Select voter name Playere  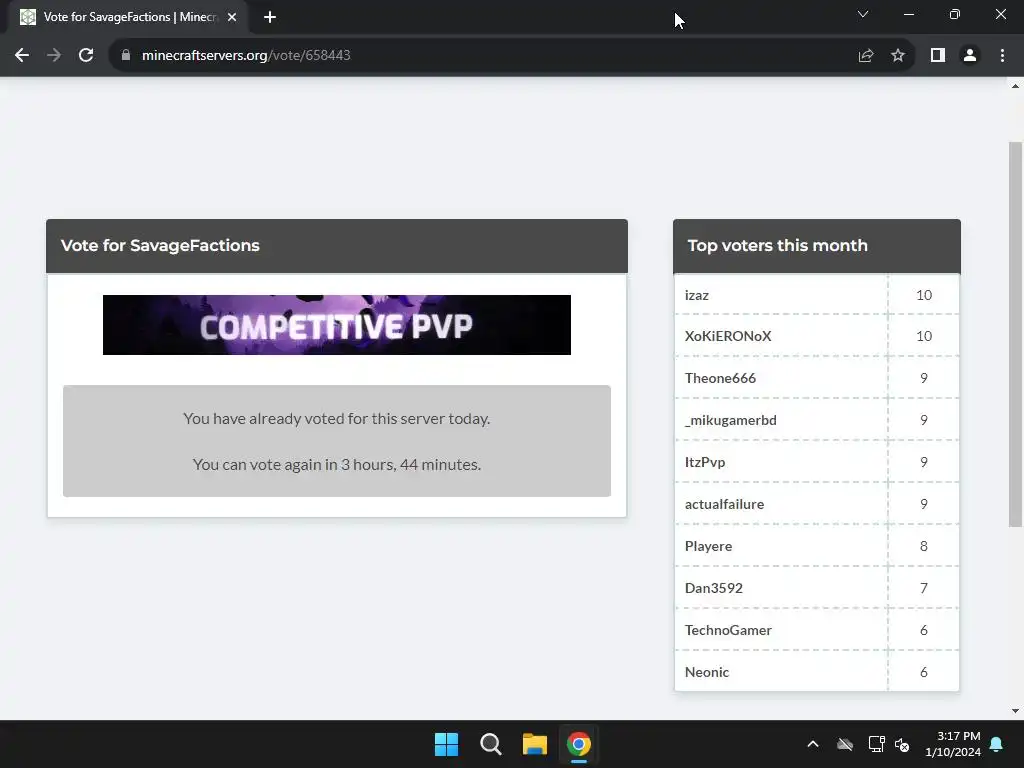[x=709, y=546]
